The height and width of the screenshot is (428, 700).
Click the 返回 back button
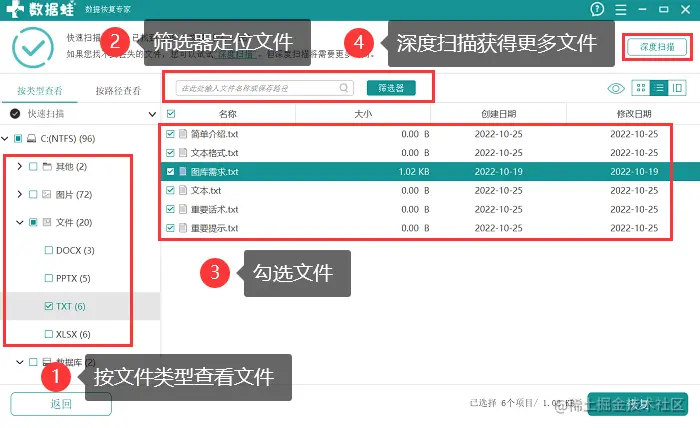pyautogui.click(x=61, y=404)
